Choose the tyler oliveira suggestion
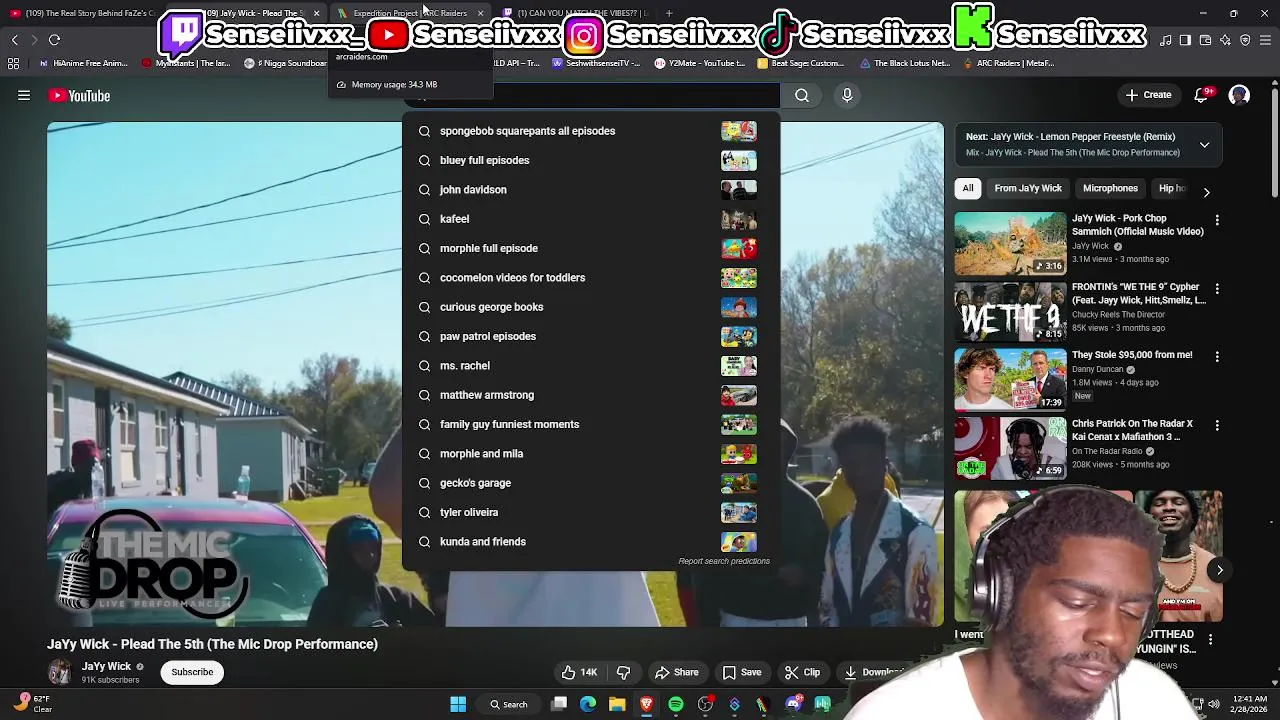The width and height of the screenshot is (1280, 720). [x=590, y=512]
